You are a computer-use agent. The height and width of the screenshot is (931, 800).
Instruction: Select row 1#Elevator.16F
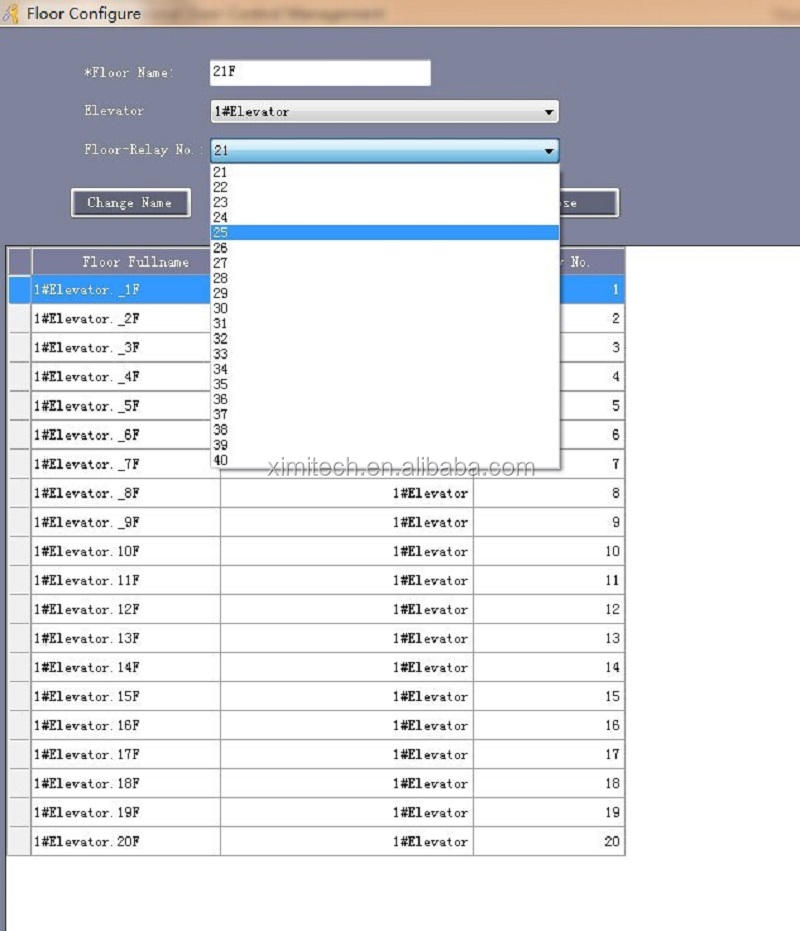316,726
